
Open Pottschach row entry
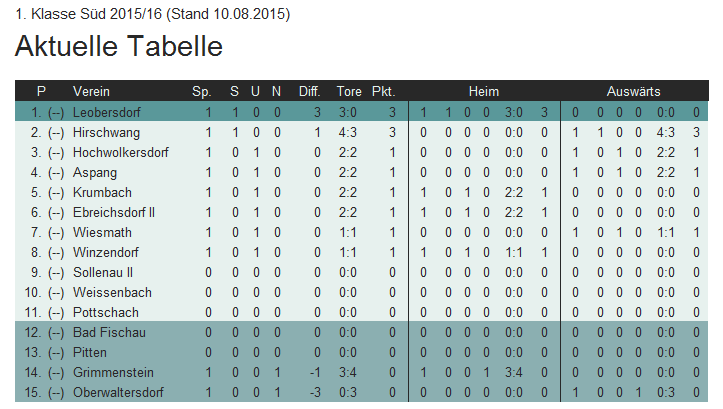coord(106,313)
